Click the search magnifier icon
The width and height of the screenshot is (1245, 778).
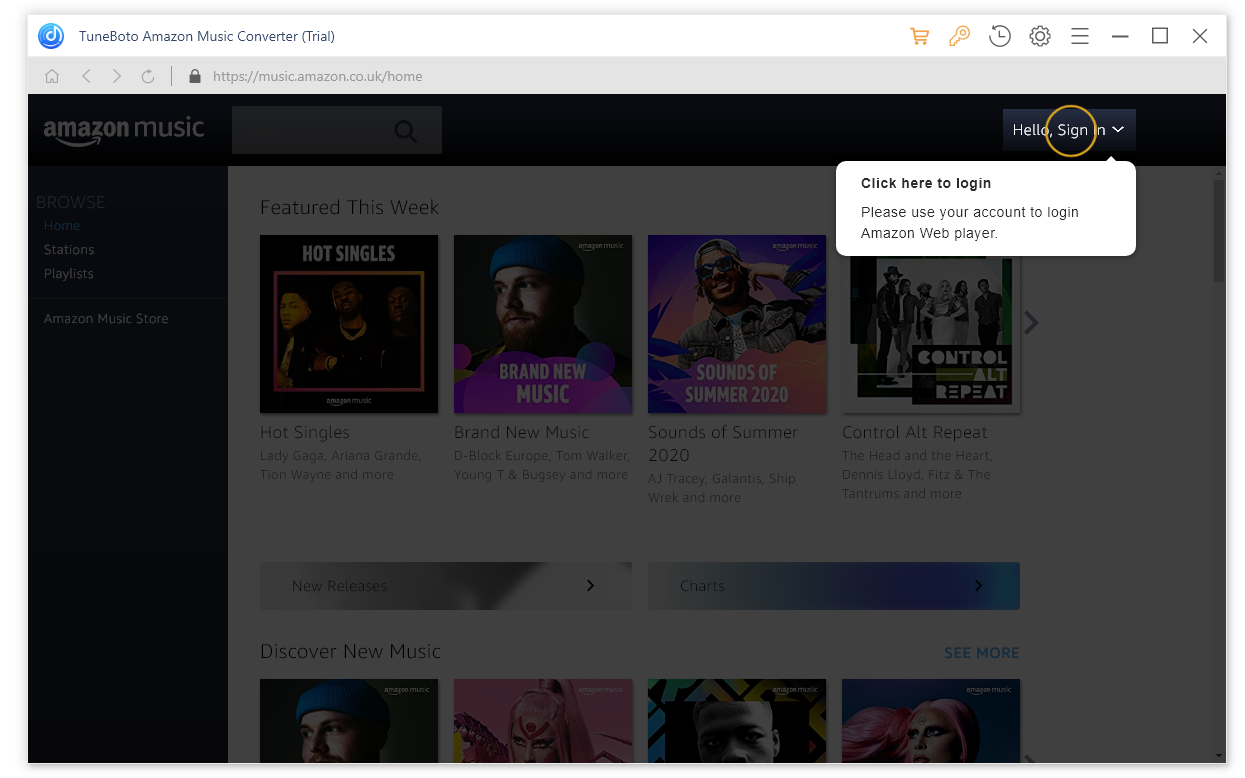[x=405, y=131]
